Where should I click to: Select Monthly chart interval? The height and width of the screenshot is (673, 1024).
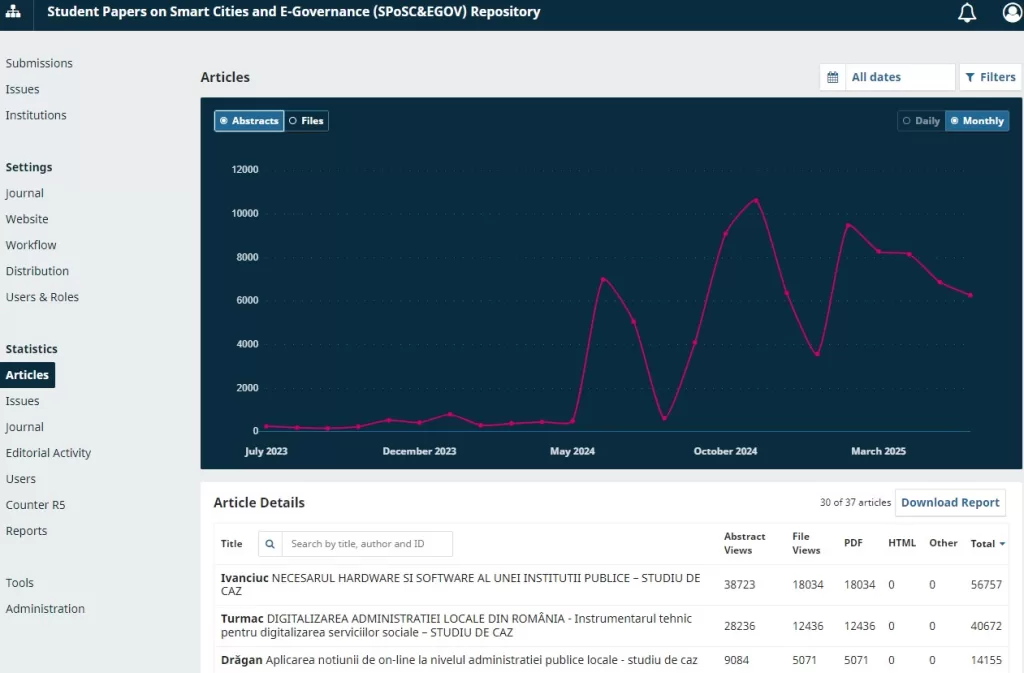pyautogui.click(x=977, y=121)
